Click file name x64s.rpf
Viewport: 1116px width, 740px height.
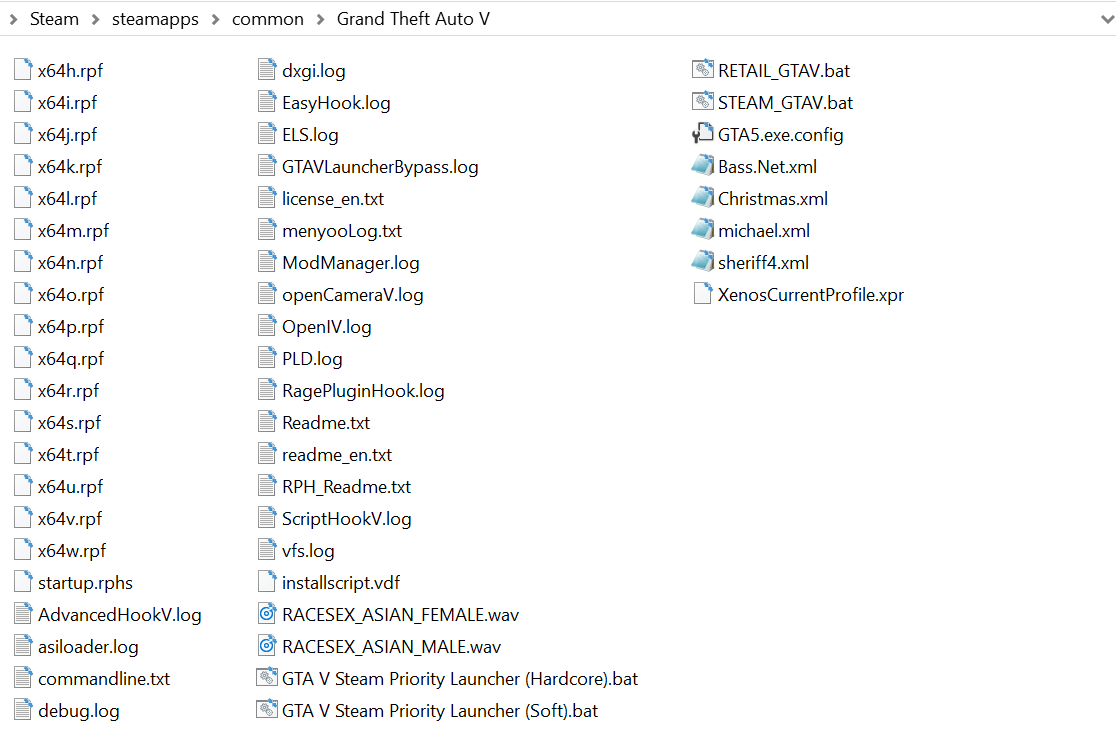click(x=69, y=423)
